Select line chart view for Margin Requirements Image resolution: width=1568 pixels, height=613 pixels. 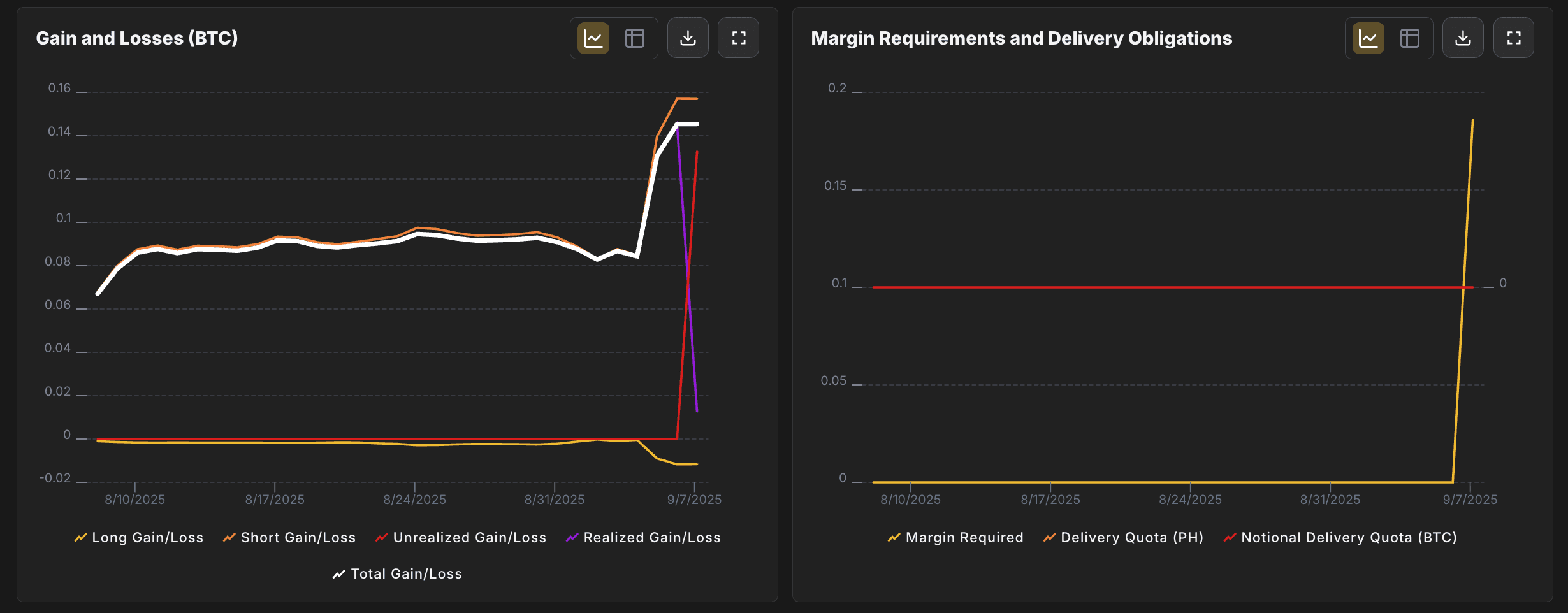point(1367,38)
